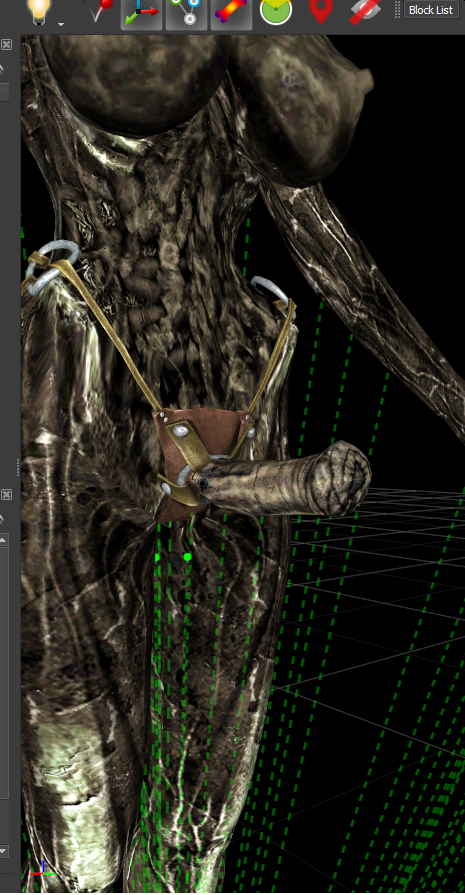This screenshot has height=895, width=465.
Task: Toggle the show nodes icon
Action: coord(187,13)
